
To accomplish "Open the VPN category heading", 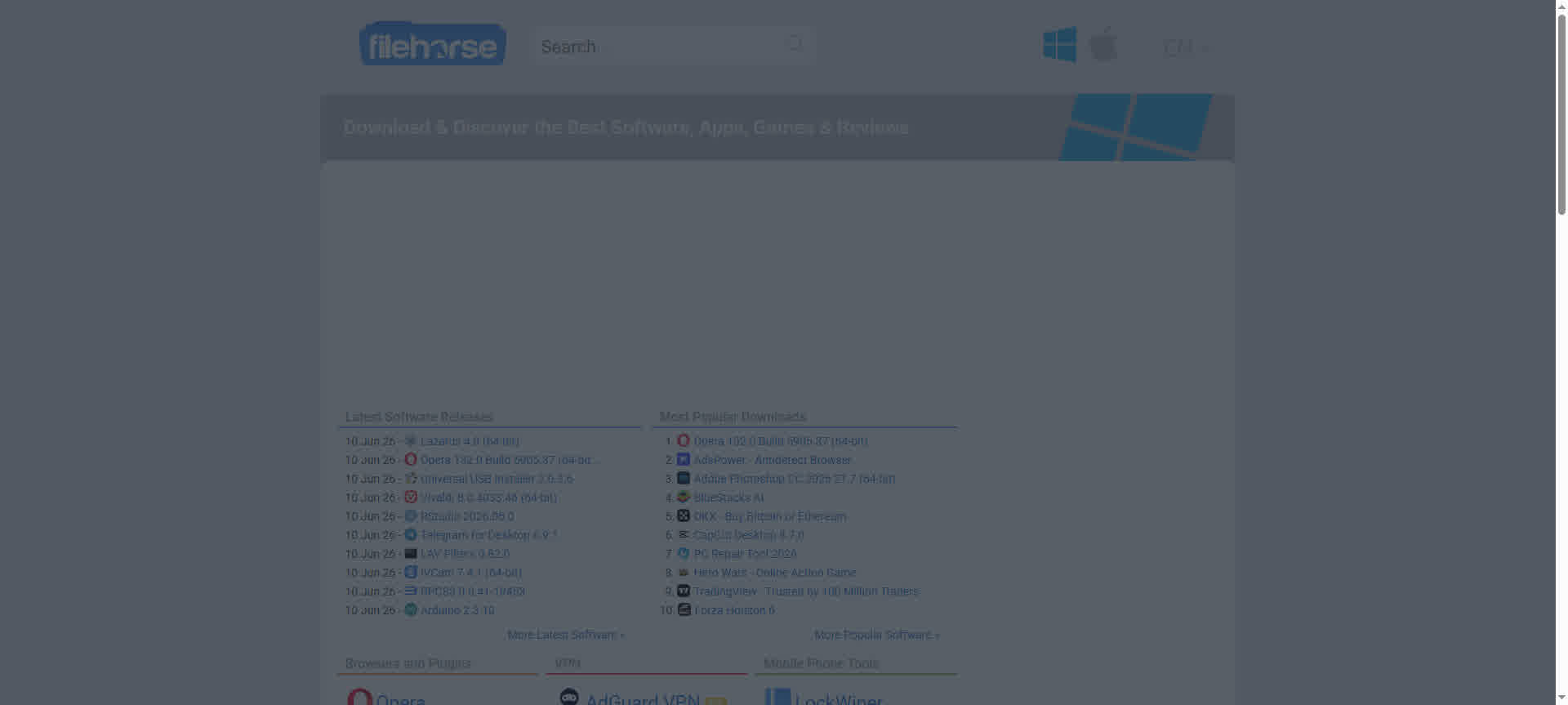I will (x=567, y=663).
